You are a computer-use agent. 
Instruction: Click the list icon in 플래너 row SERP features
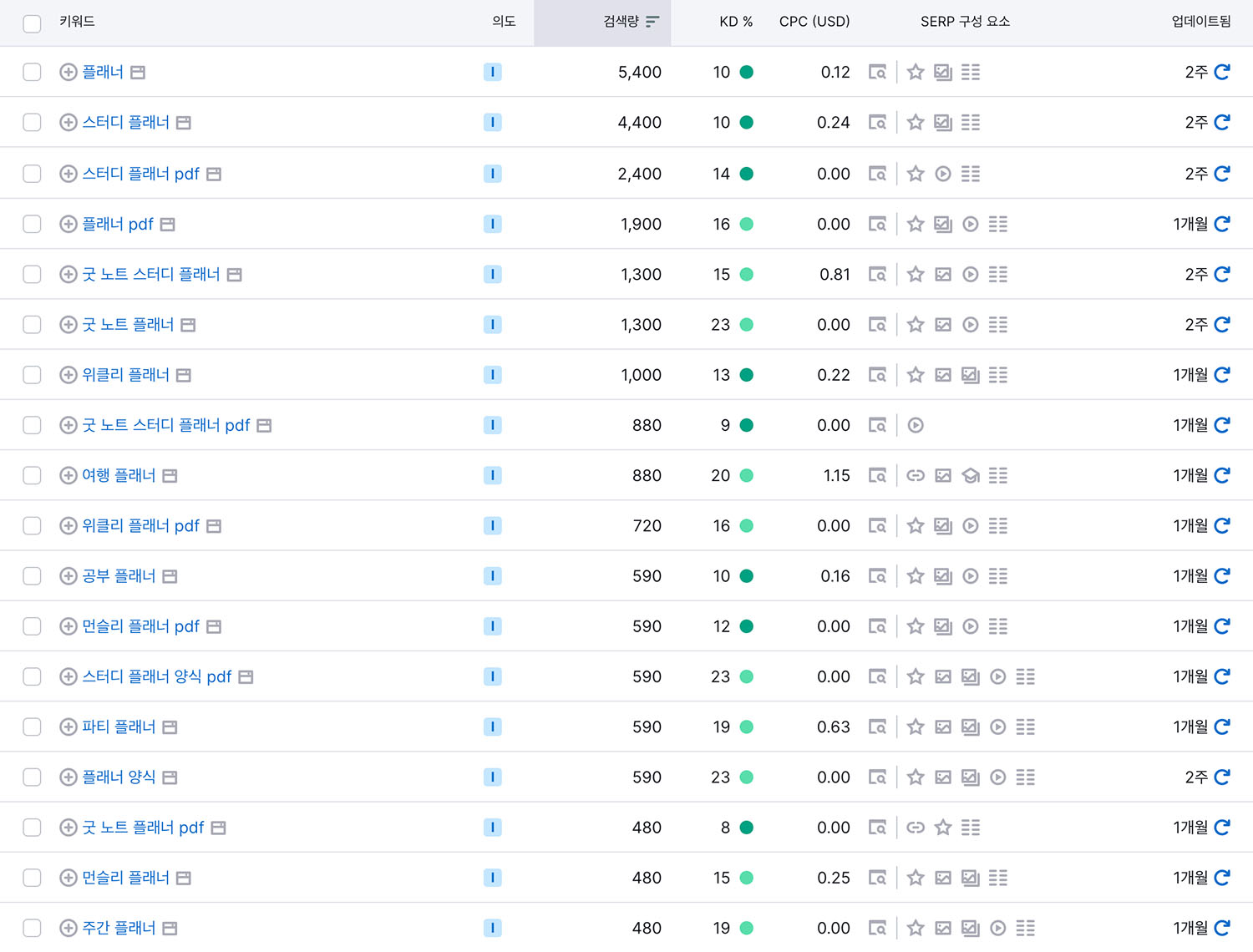971,72
